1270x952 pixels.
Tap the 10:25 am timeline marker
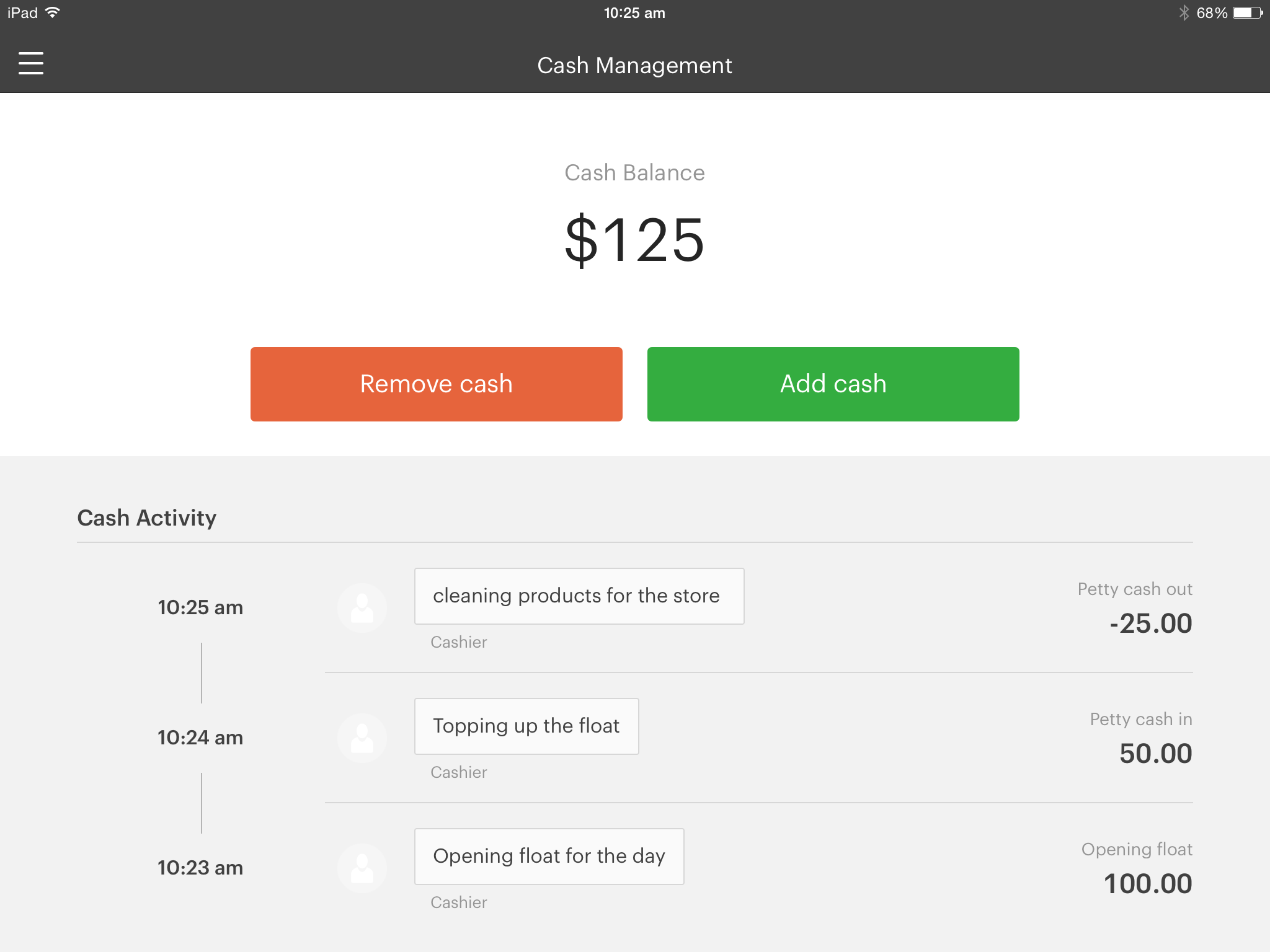point(200,607)
